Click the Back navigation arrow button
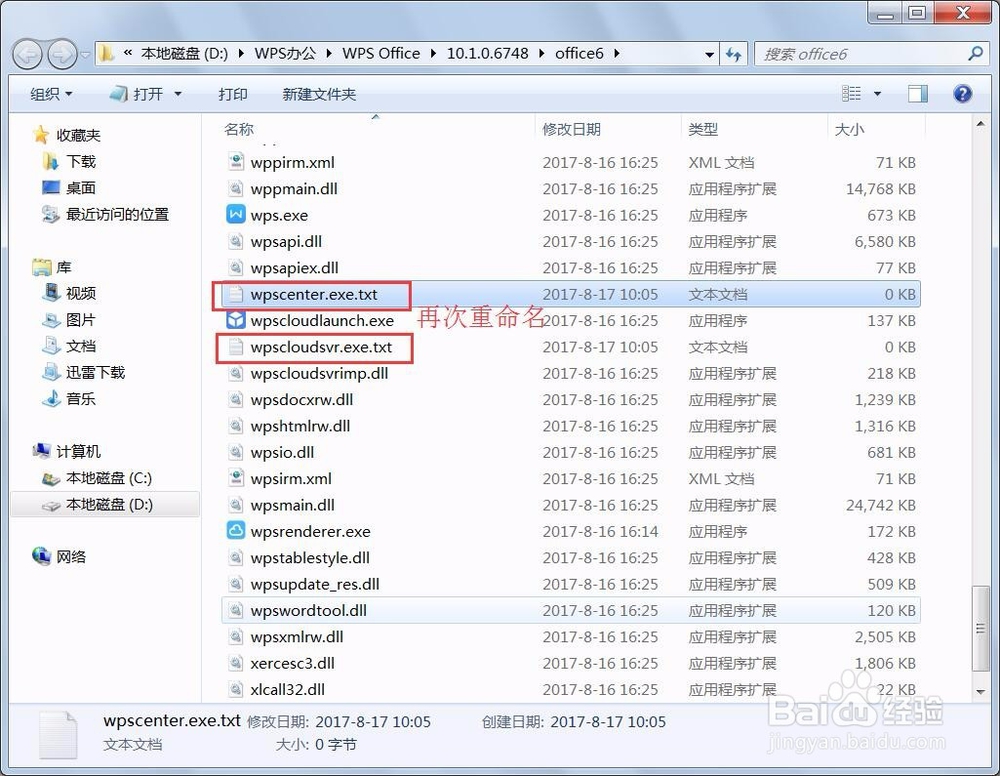Screen dimensions: 1000x776 point(27,55)
